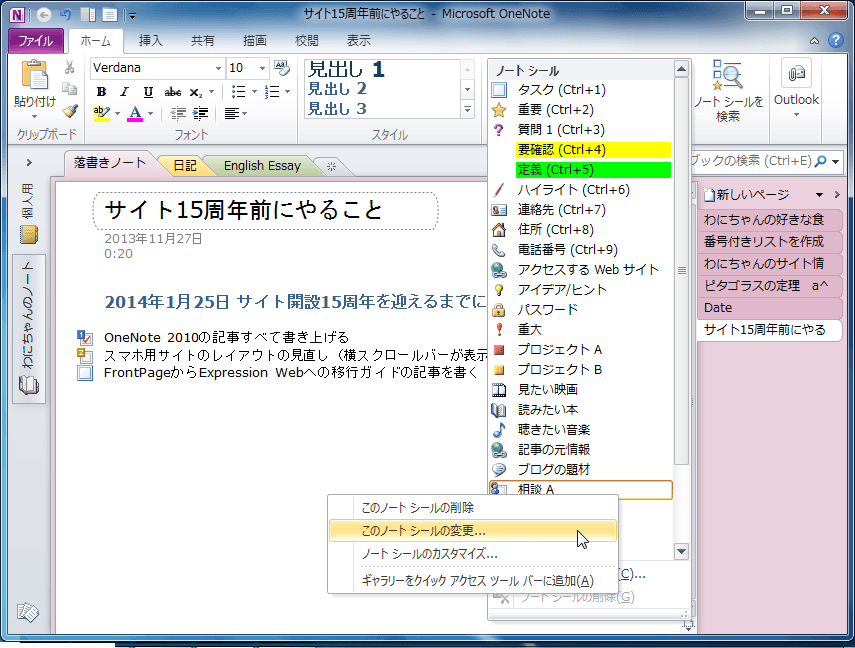Toggle strikethrough formatting
Viewport: 855px width, 648px height.
click(173, 92)
